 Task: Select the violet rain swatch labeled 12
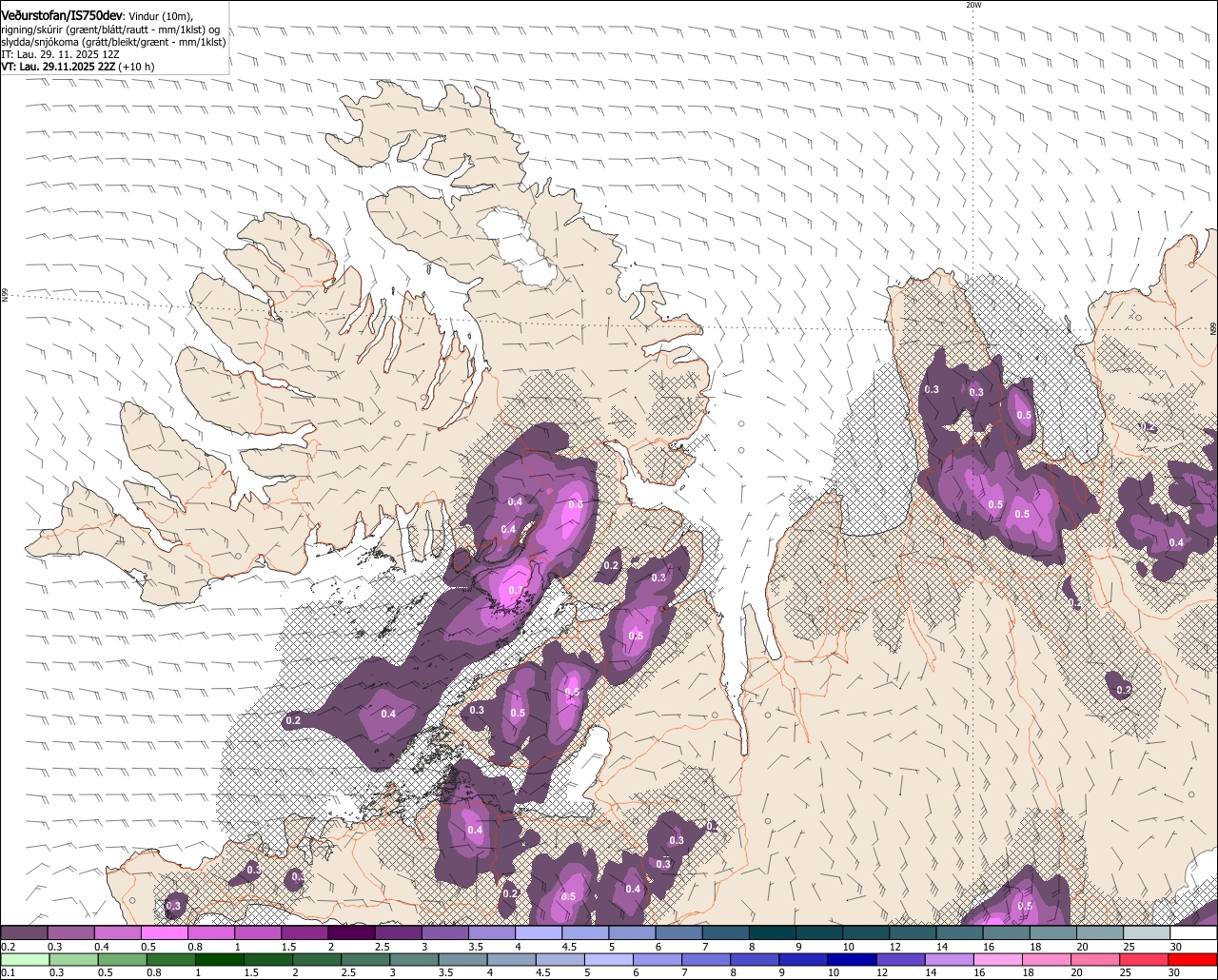click(x=901, y=959)
